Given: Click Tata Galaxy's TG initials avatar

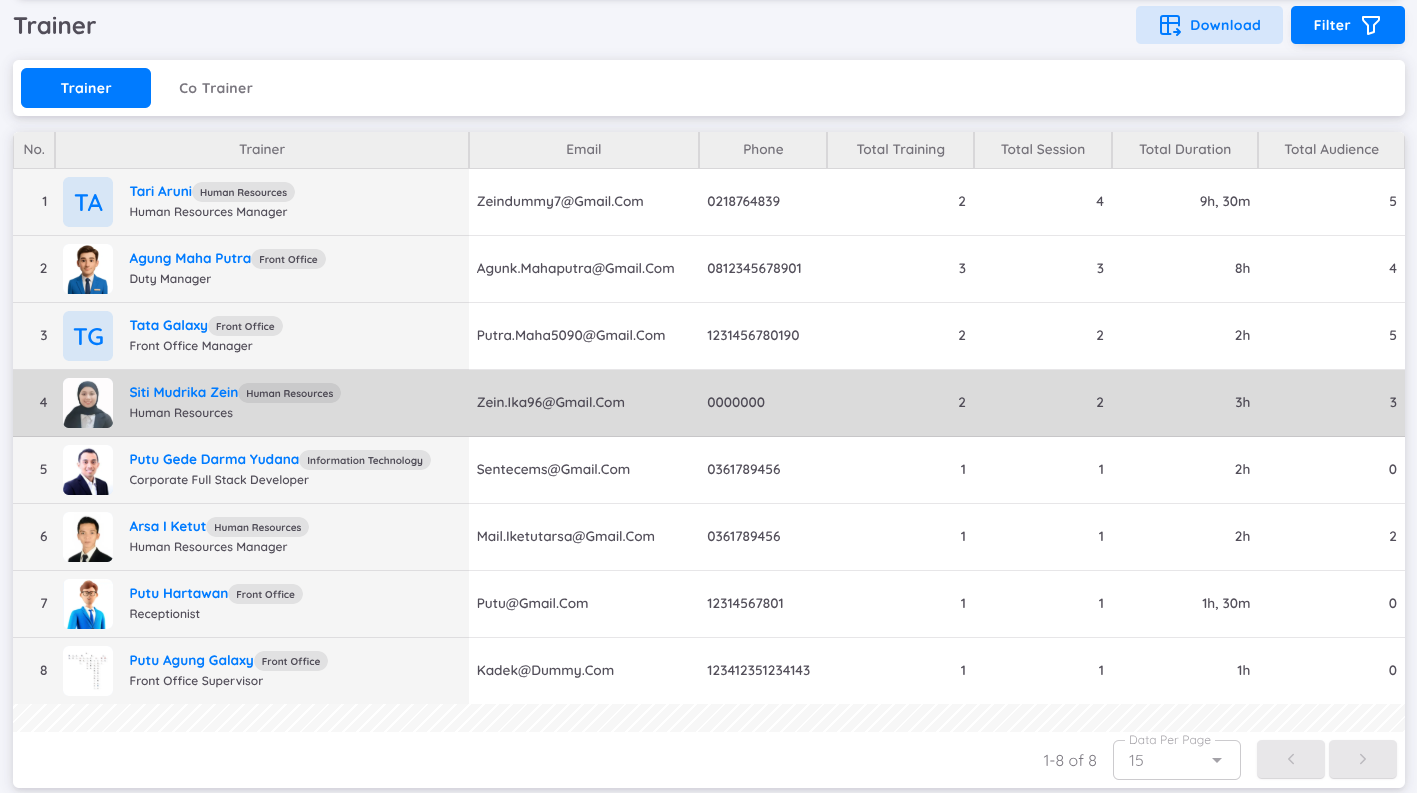Looking at the screenshot, I should click(88, 336).
